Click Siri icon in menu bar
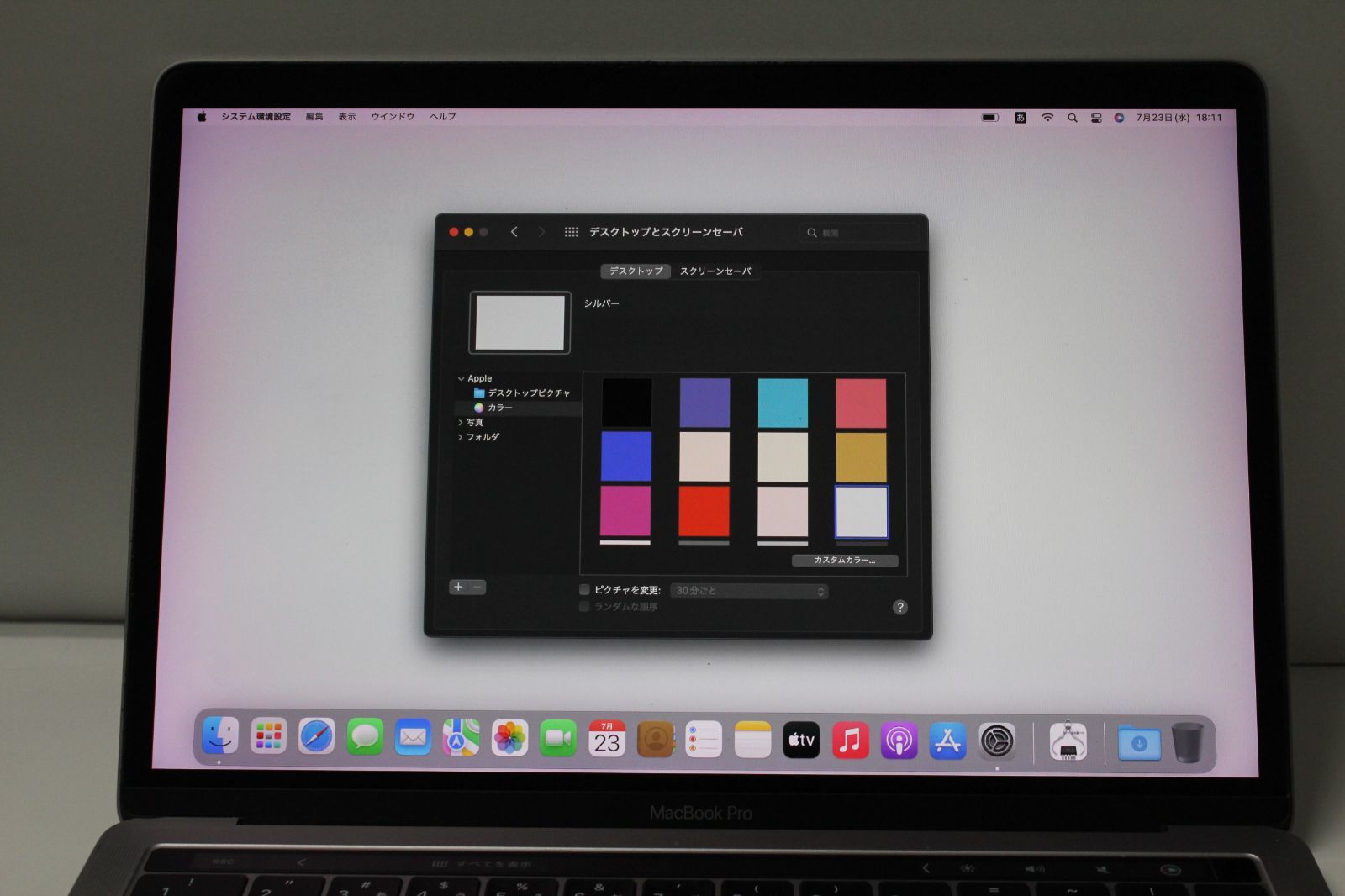 [x=1119, y=118]
